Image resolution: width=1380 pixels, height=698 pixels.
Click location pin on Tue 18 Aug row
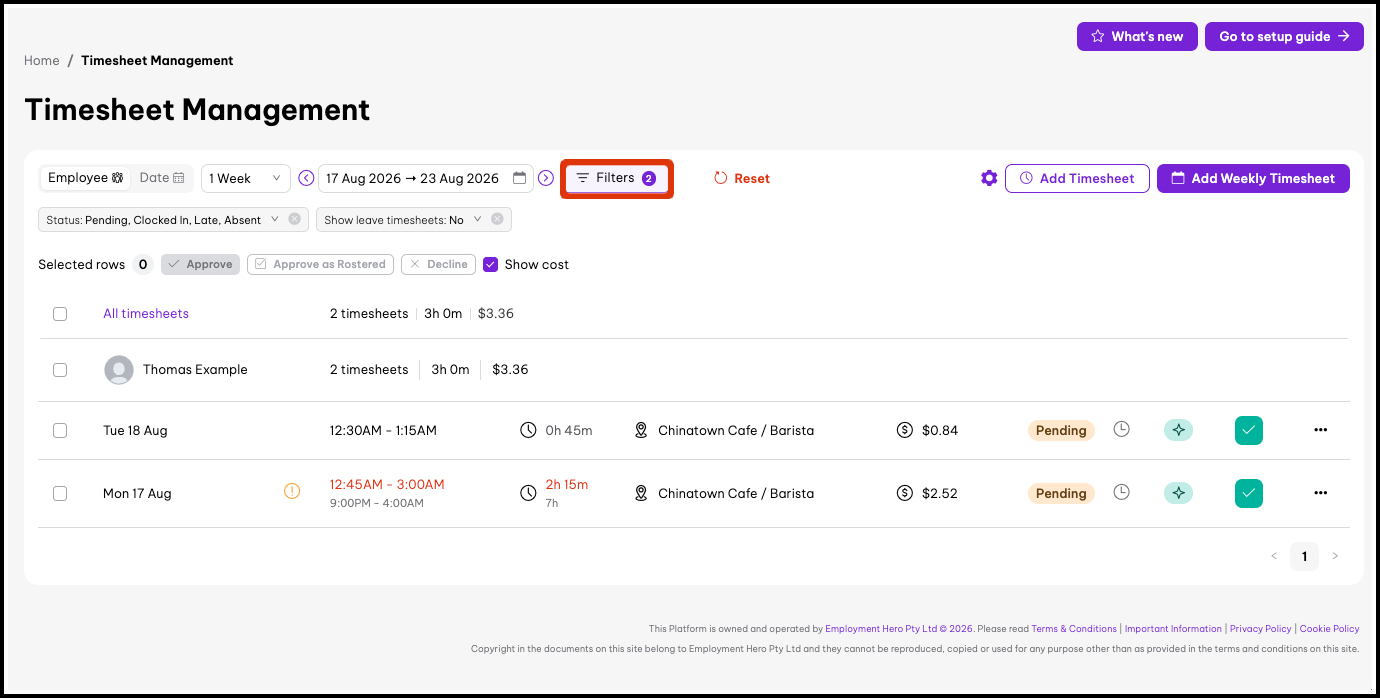point(641,430)
